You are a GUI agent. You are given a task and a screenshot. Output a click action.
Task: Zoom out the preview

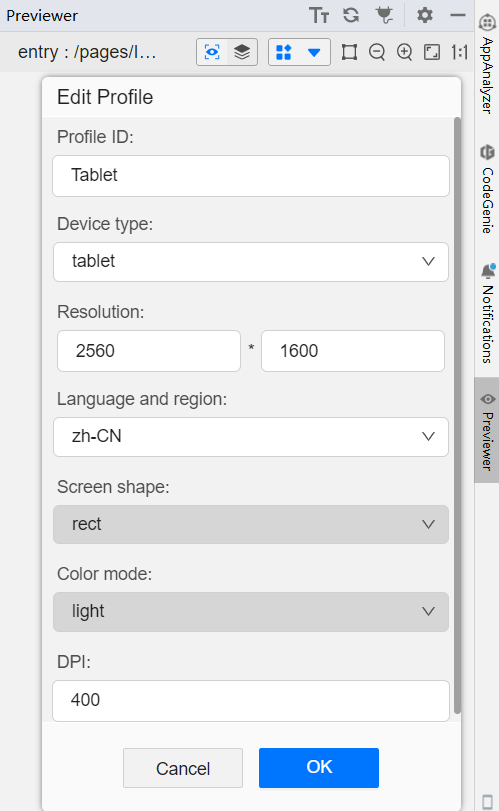(377, 52)
